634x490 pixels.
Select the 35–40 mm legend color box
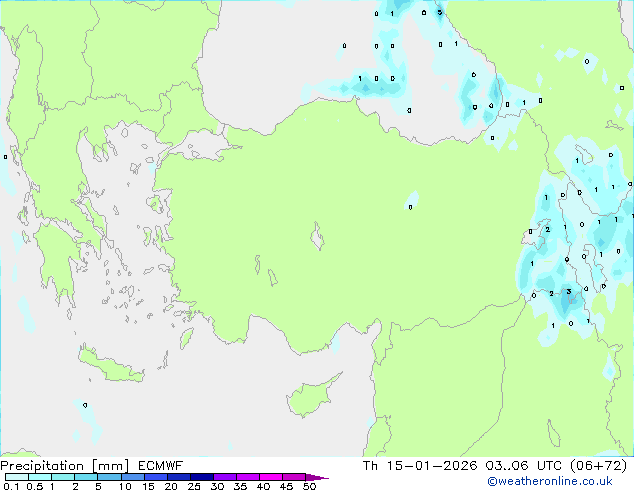(x=247, y=477)
